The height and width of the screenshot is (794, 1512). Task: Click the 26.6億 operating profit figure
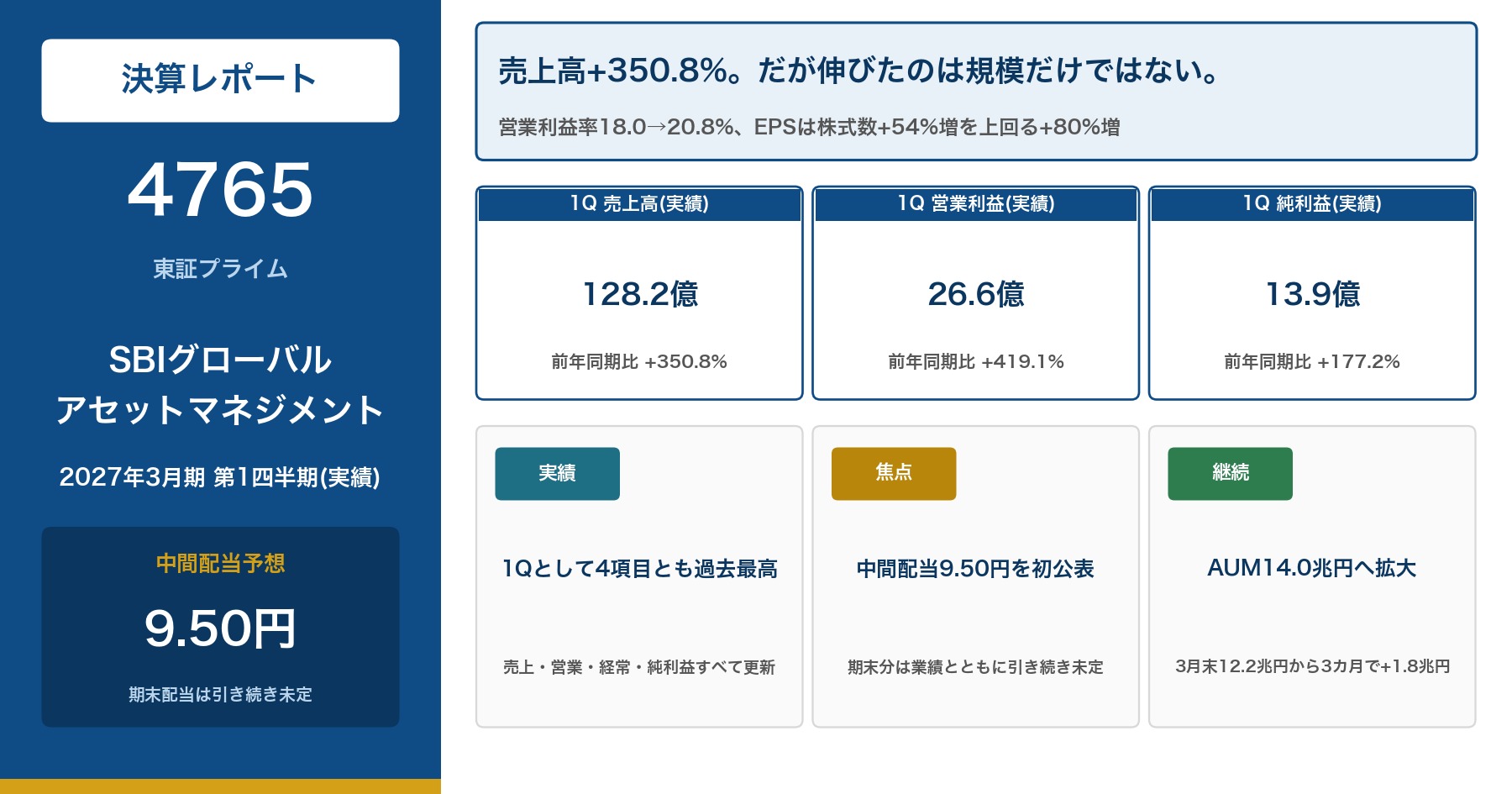pyautogui.click(x=976, y=294)
